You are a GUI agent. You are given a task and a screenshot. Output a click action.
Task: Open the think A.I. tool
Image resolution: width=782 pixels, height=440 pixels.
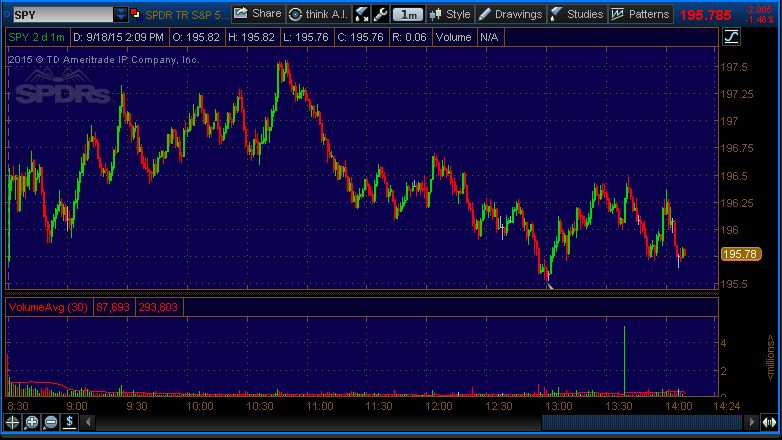(x=317, y=14)
